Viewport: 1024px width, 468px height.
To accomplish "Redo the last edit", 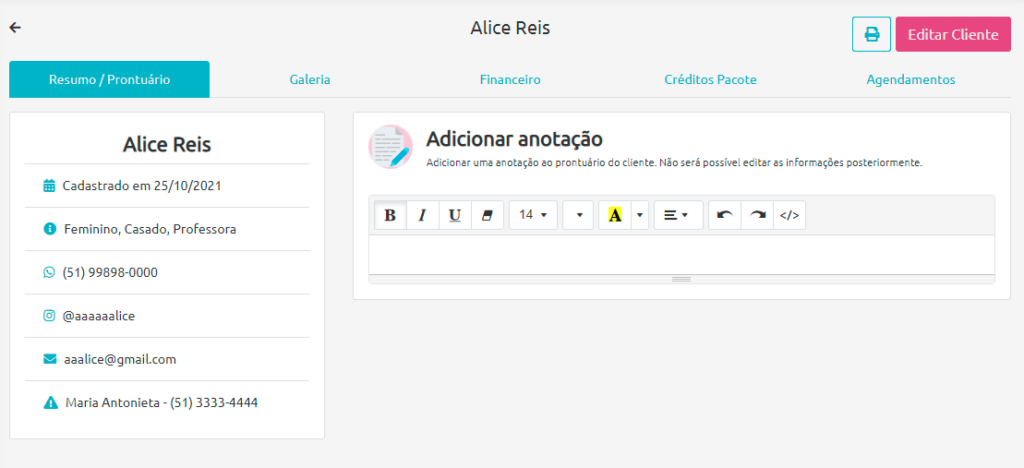I will click(758, 215).
